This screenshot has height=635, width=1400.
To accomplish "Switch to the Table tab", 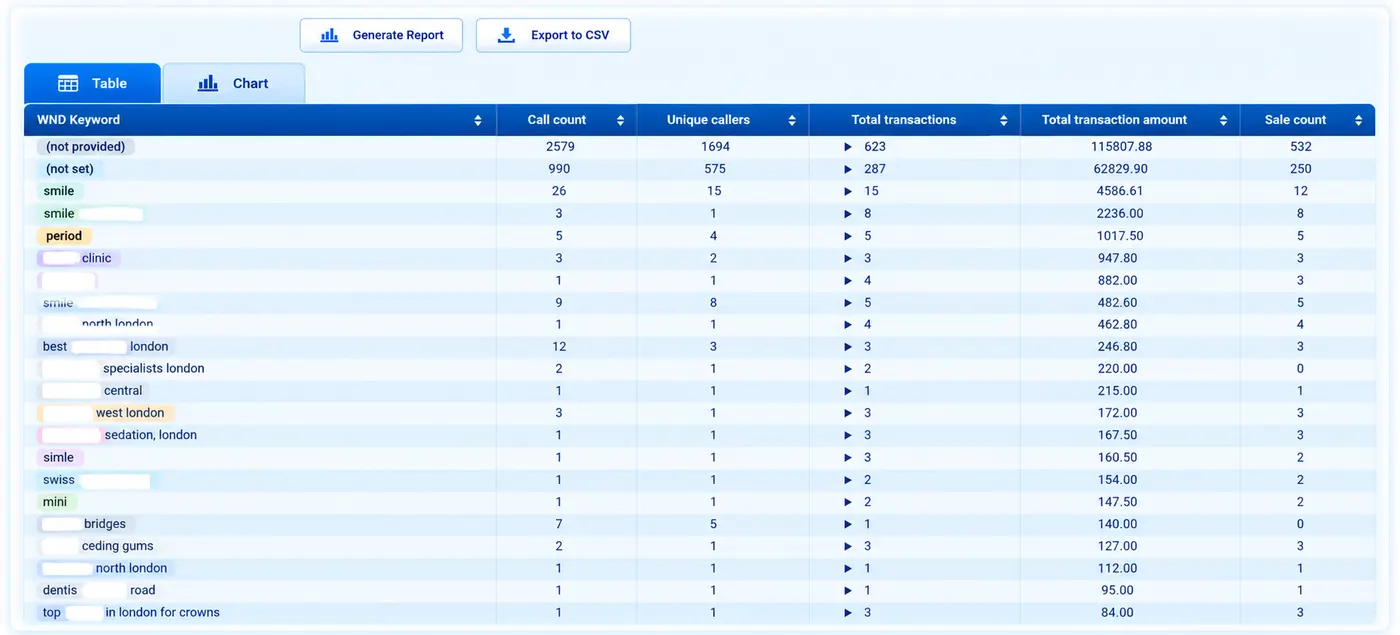I will [92, 84].
